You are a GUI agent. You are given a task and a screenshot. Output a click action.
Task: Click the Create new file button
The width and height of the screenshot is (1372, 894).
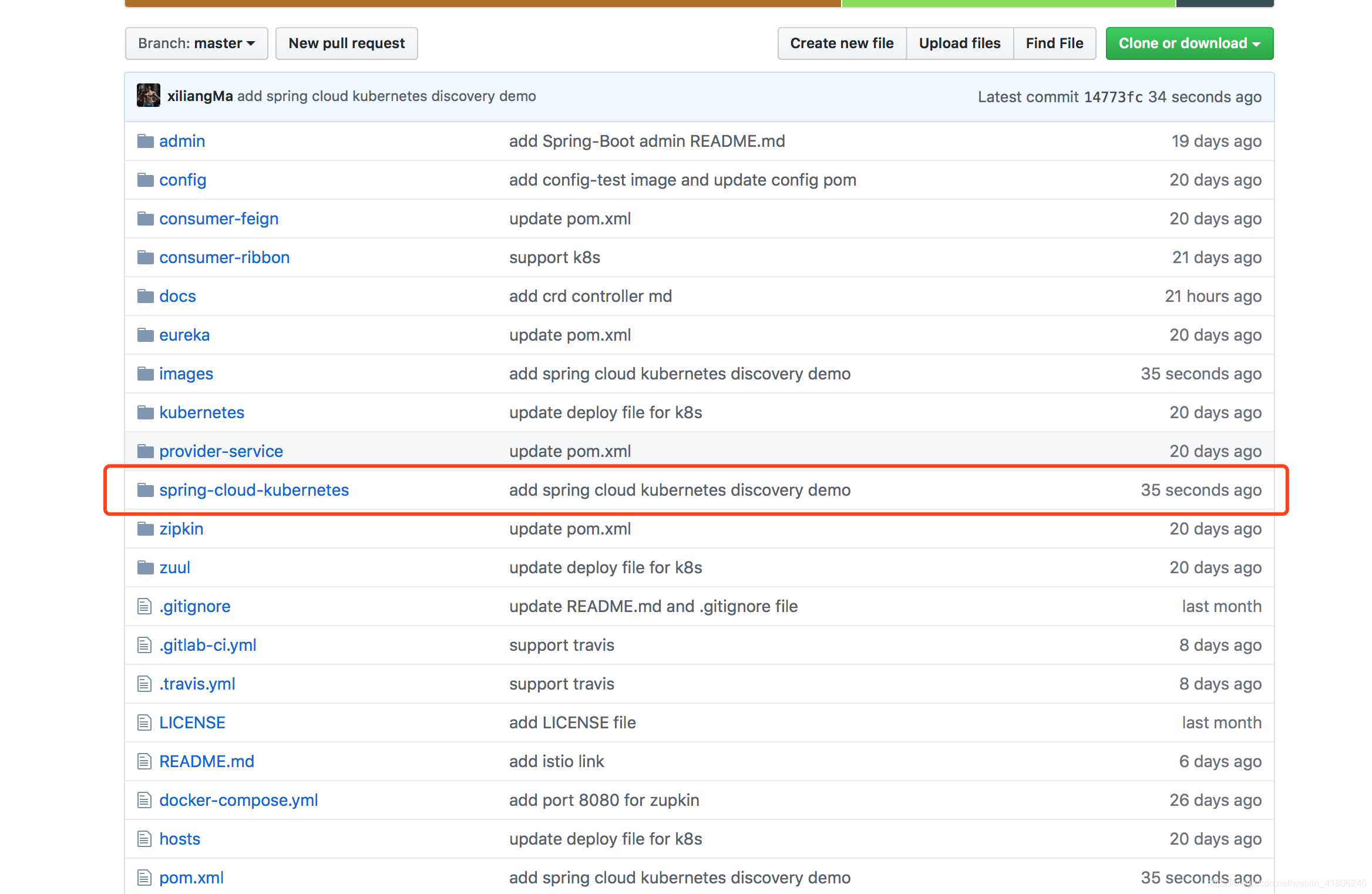(840, 42)
